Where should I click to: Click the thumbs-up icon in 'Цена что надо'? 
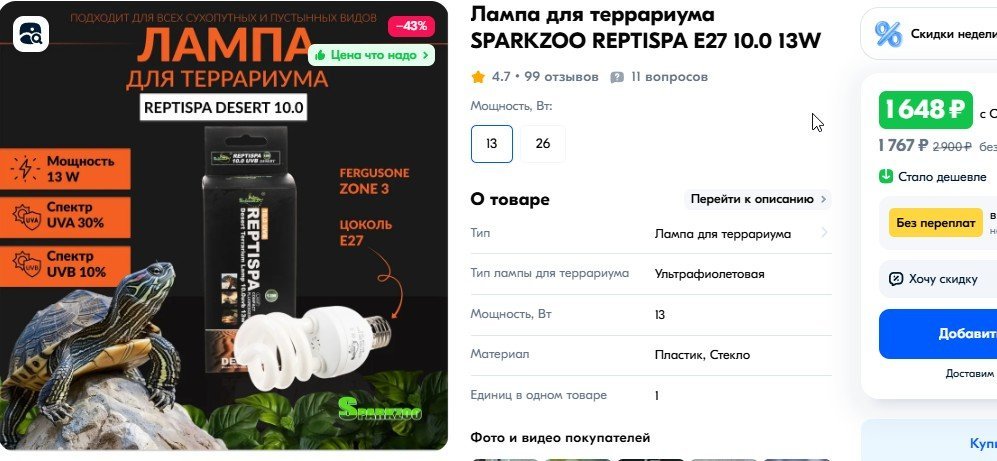[x=320, y=55]
